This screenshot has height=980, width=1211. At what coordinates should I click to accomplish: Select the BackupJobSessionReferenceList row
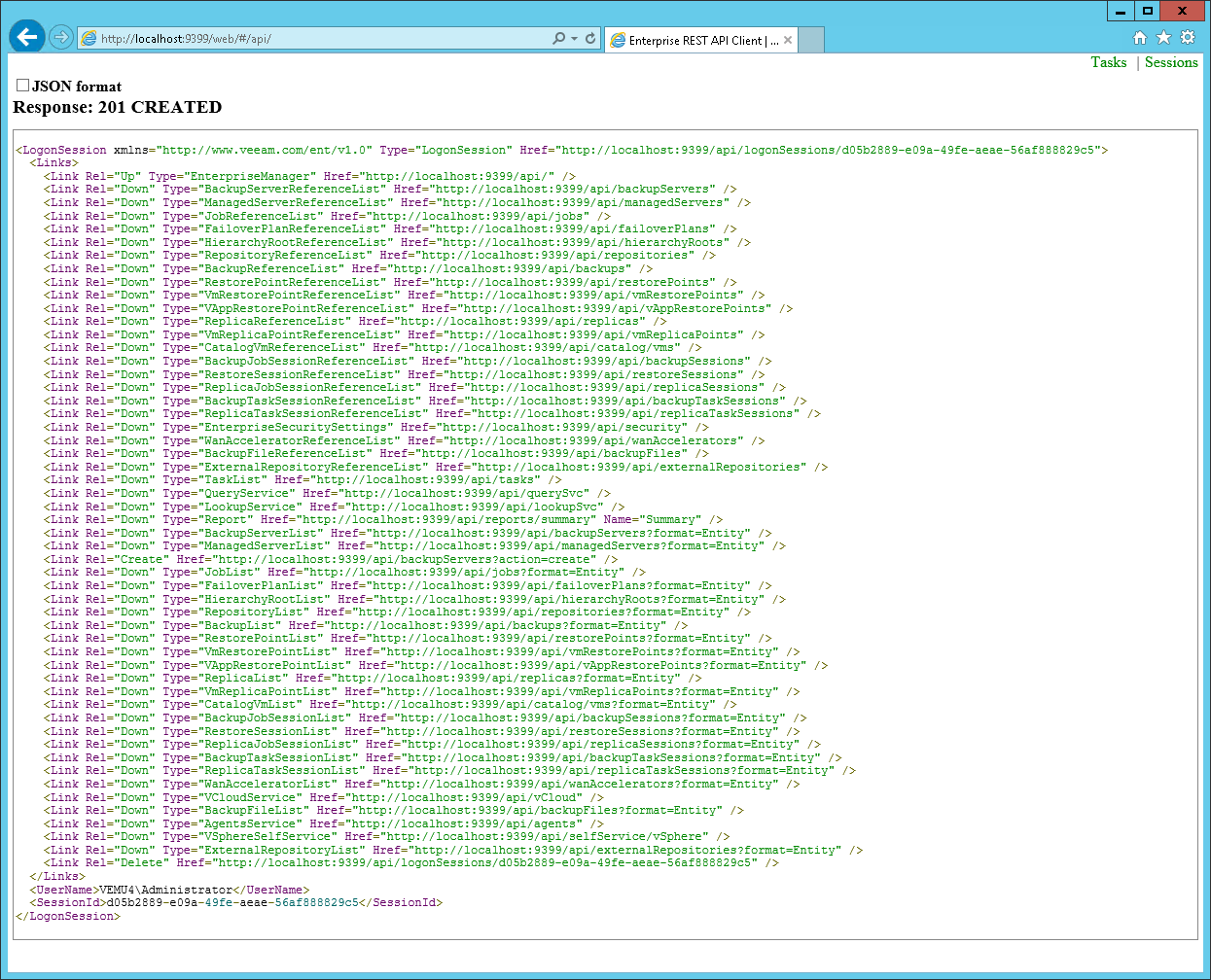[x=409, y=361]
